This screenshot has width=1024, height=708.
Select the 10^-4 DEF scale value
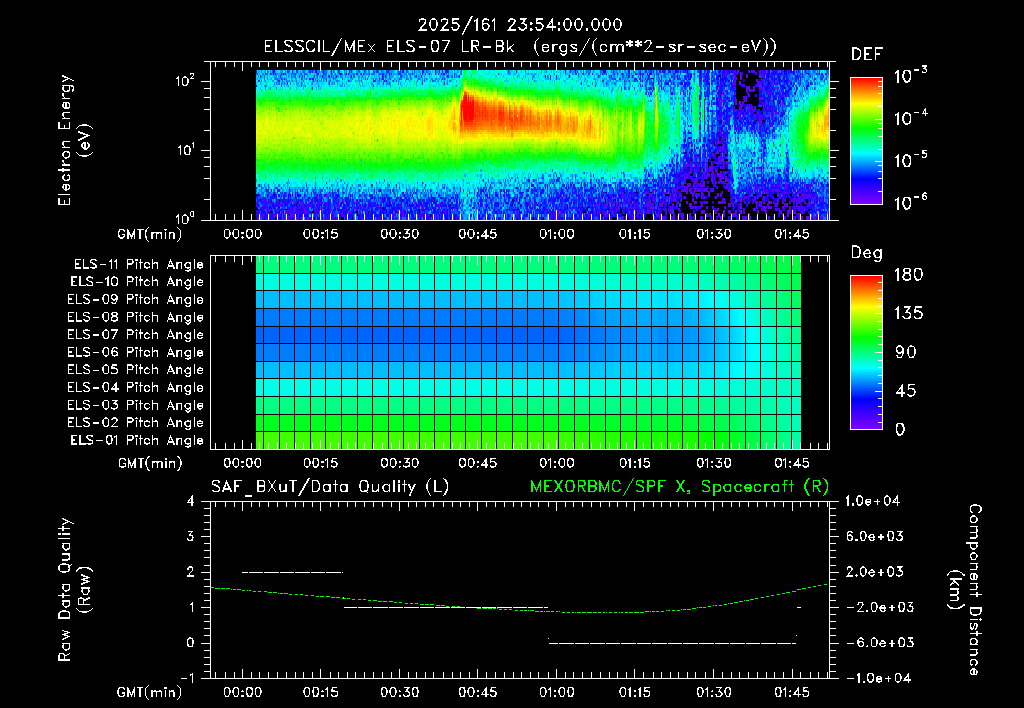tap(910, 118)
